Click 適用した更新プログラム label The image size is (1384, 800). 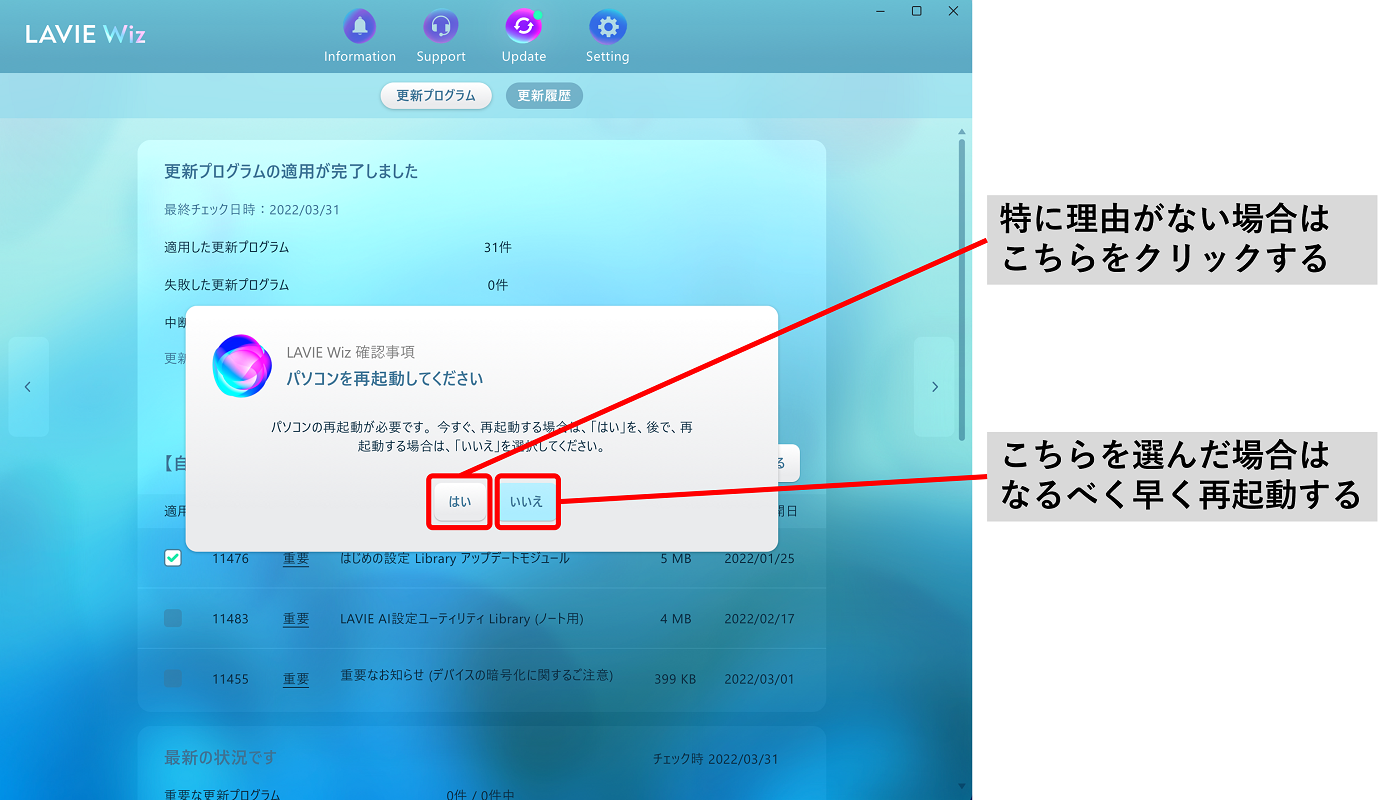pyautogui.click(x=226, y=247)
